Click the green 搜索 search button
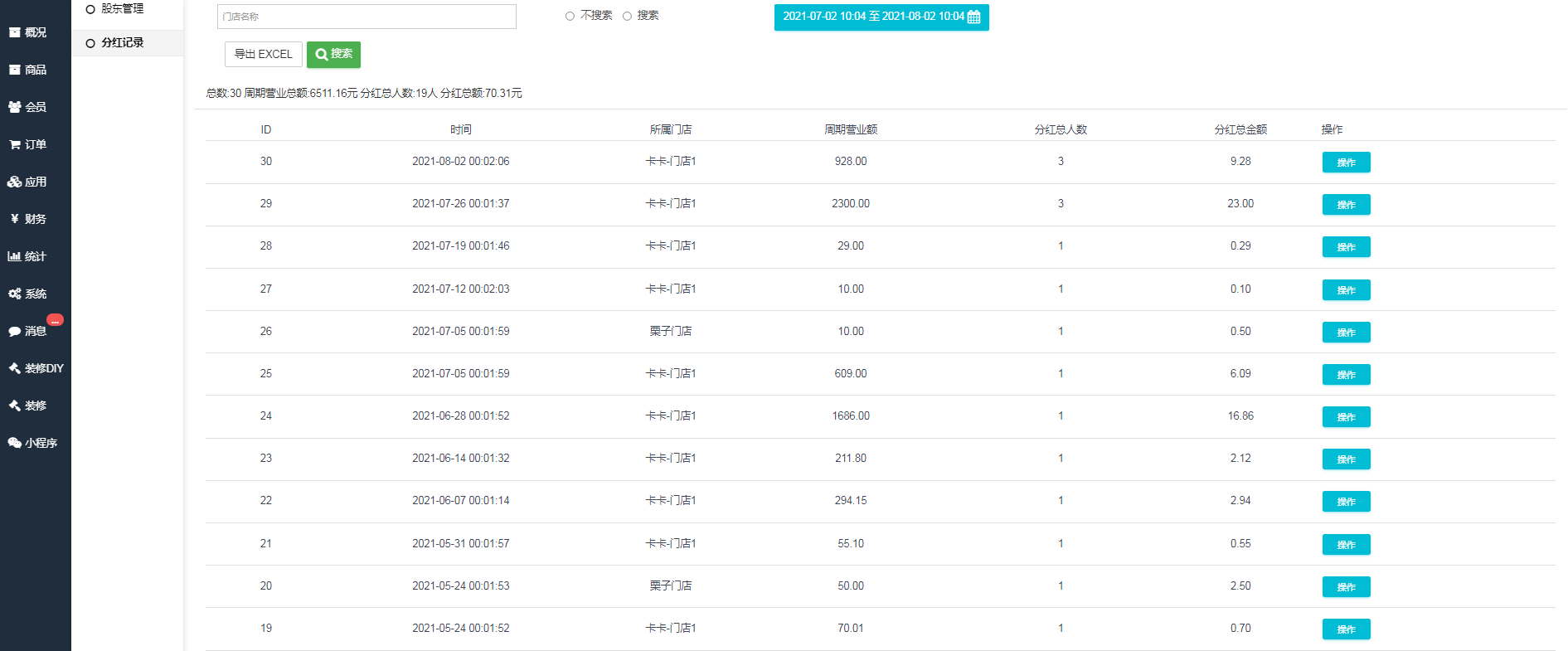 pos(333,54)
